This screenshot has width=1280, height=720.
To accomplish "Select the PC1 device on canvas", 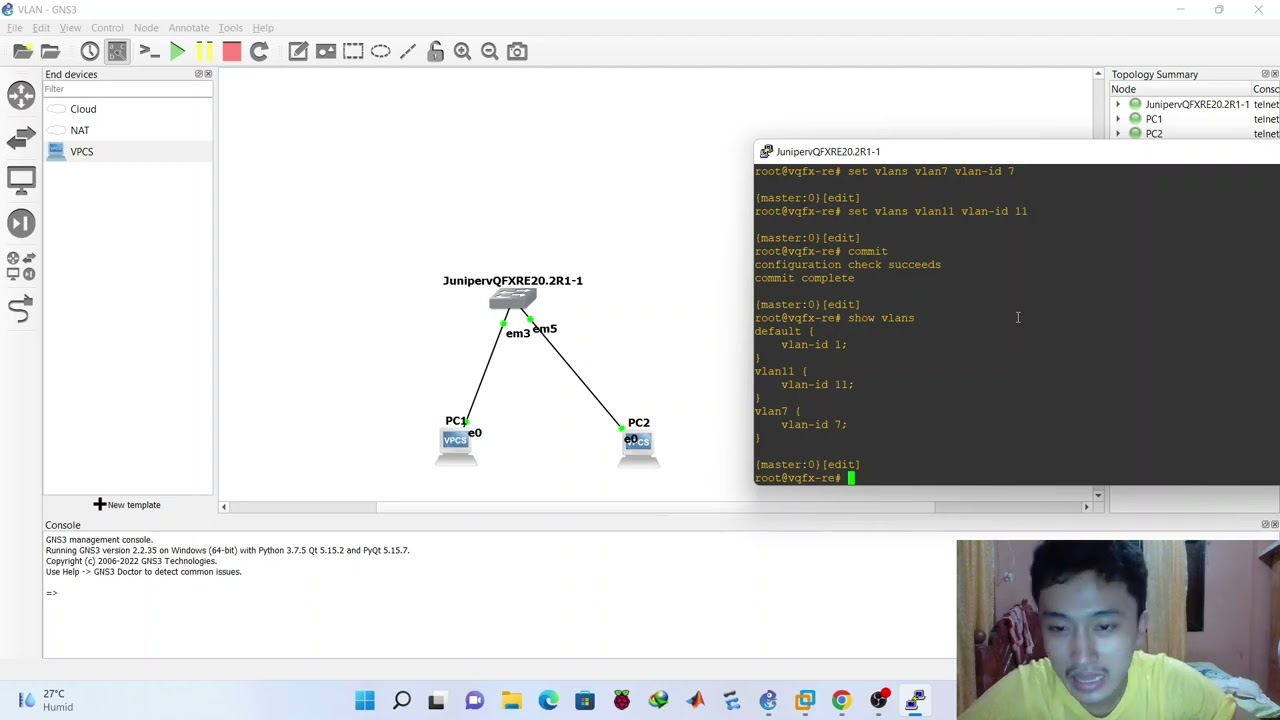I will [455, 446].
